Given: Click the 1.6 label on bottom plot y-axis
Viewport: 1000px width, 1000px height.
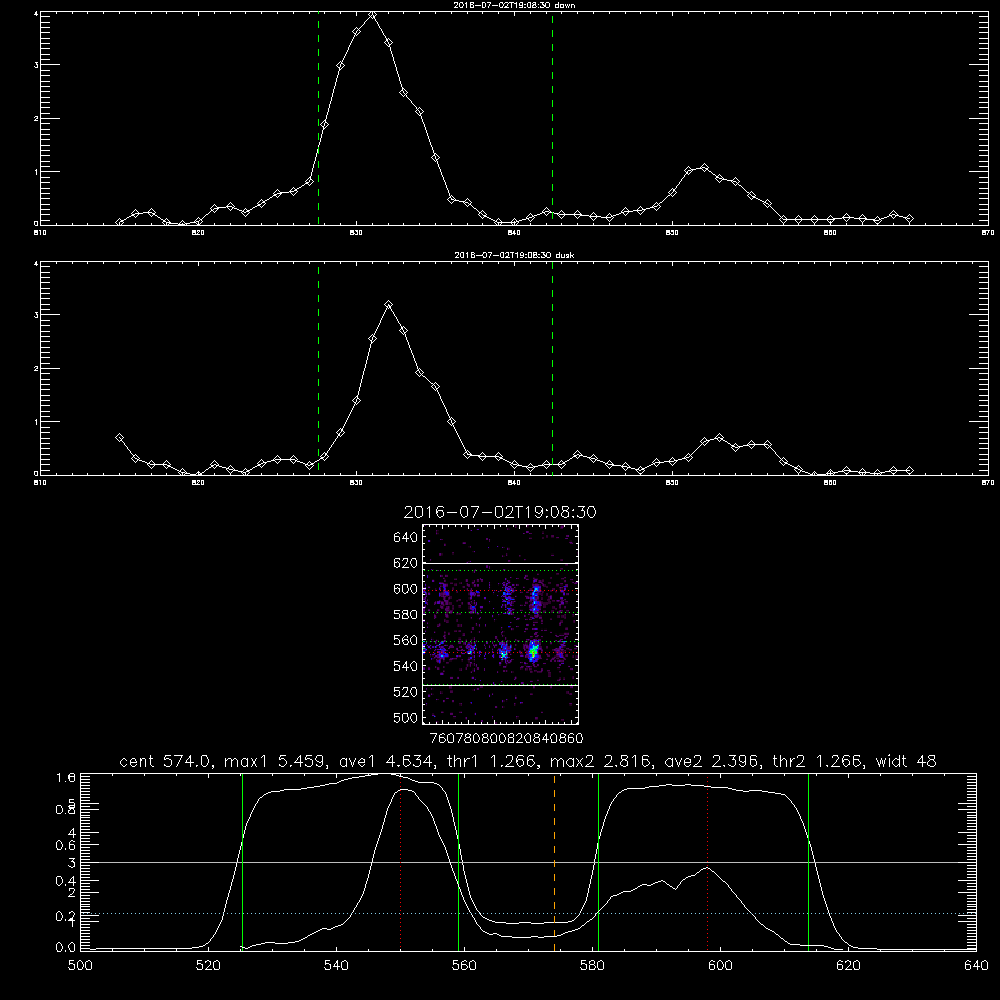Looking at the screenshot, I should (x=66, y=777).
